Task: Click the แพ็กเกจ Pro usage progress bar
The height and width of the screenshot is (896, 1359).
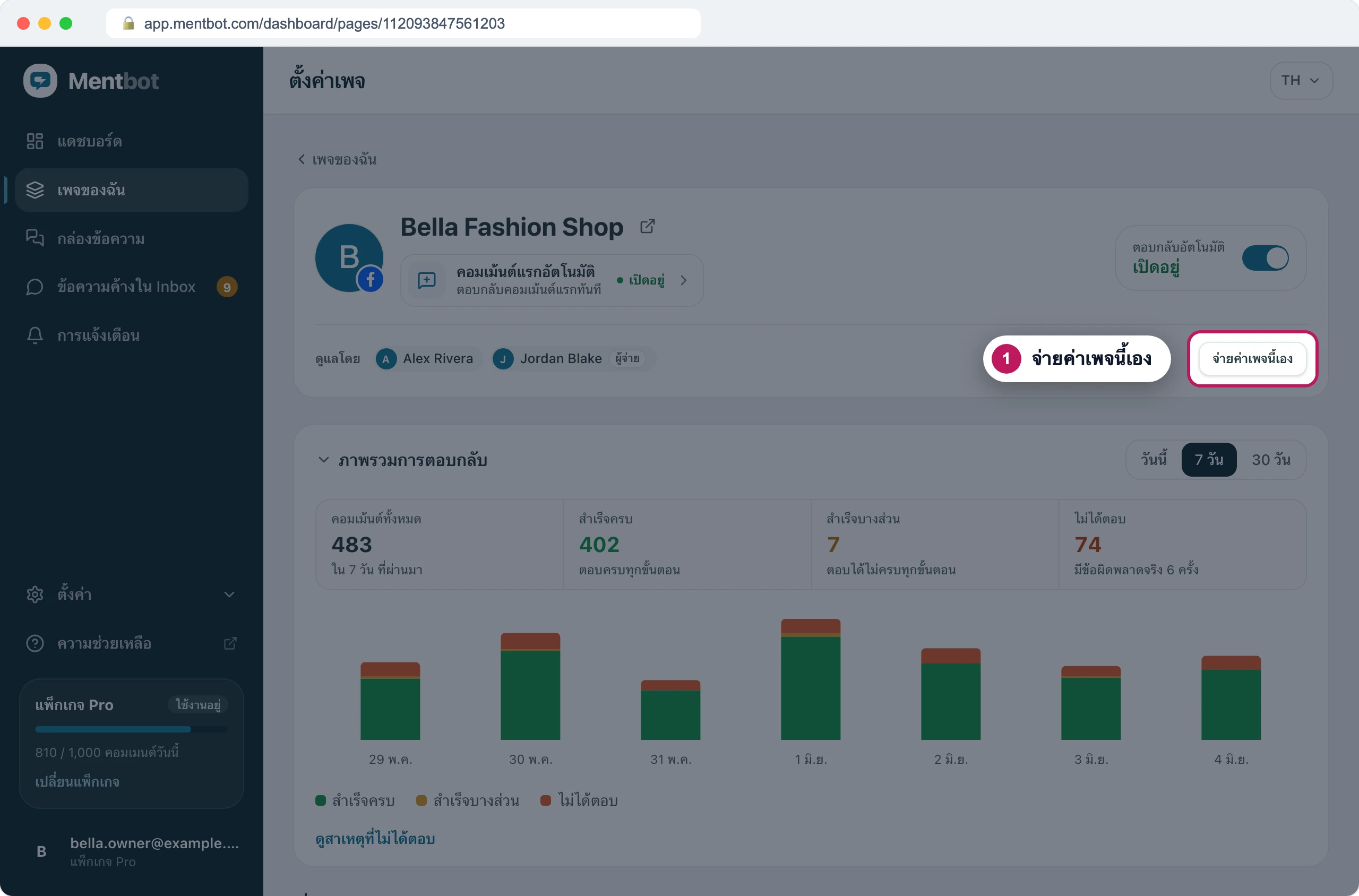Action: click(132, 729)
